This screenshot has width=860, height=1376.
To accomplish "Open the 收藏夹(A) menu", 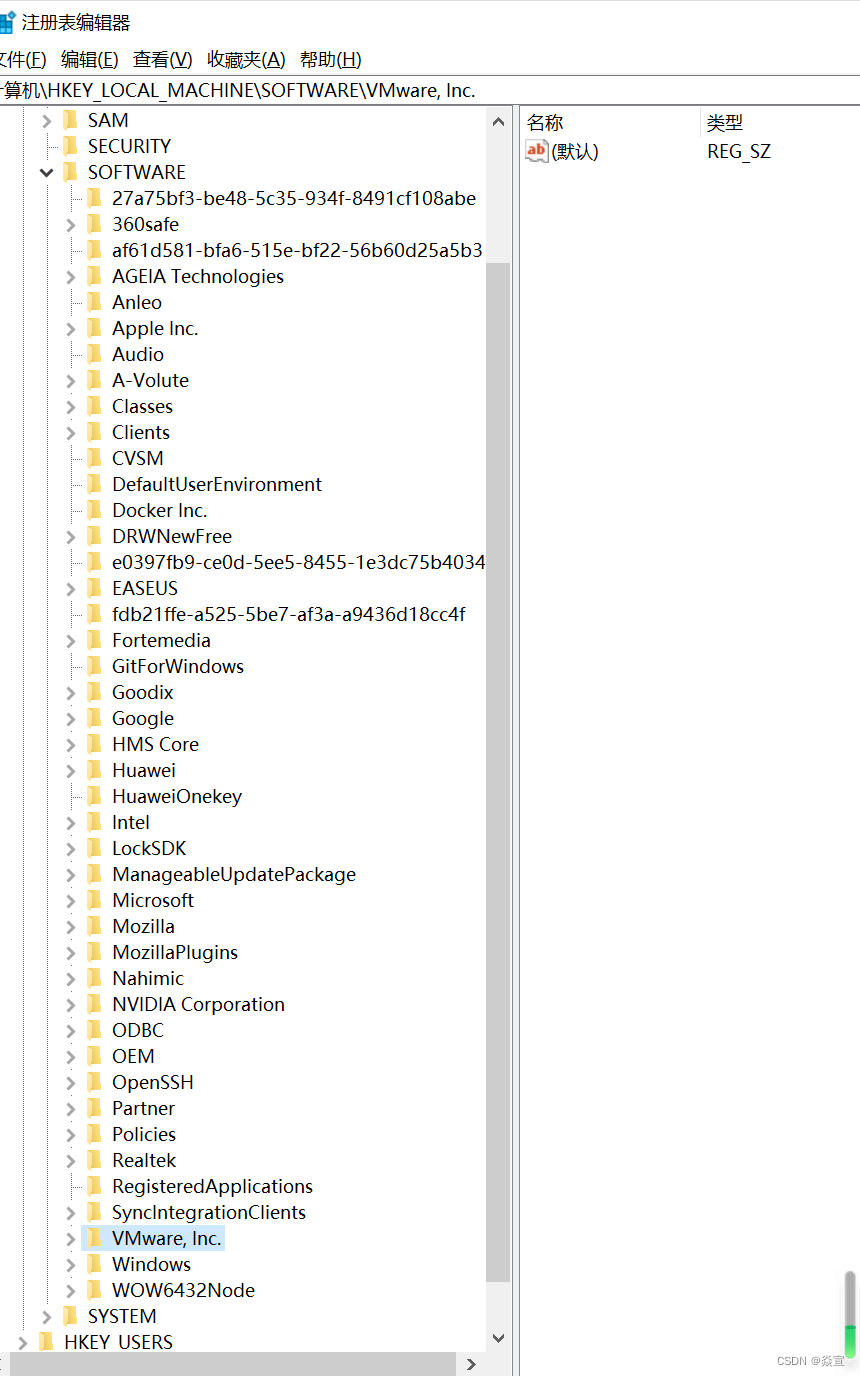I will click(x=246, y=59).
